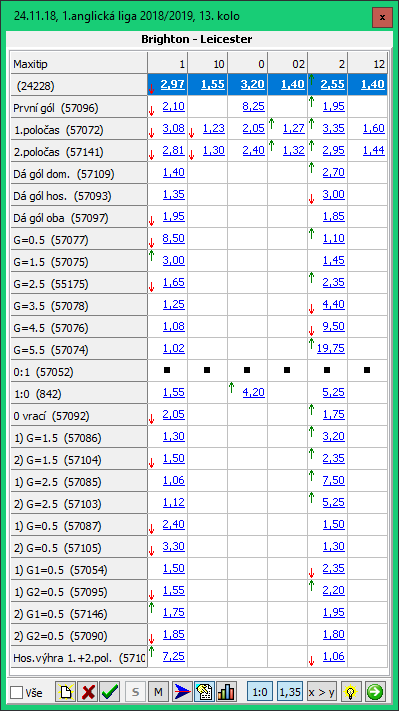Click the blue-red arrow send icon
The image size is (399, 711).
pos(183,692)
